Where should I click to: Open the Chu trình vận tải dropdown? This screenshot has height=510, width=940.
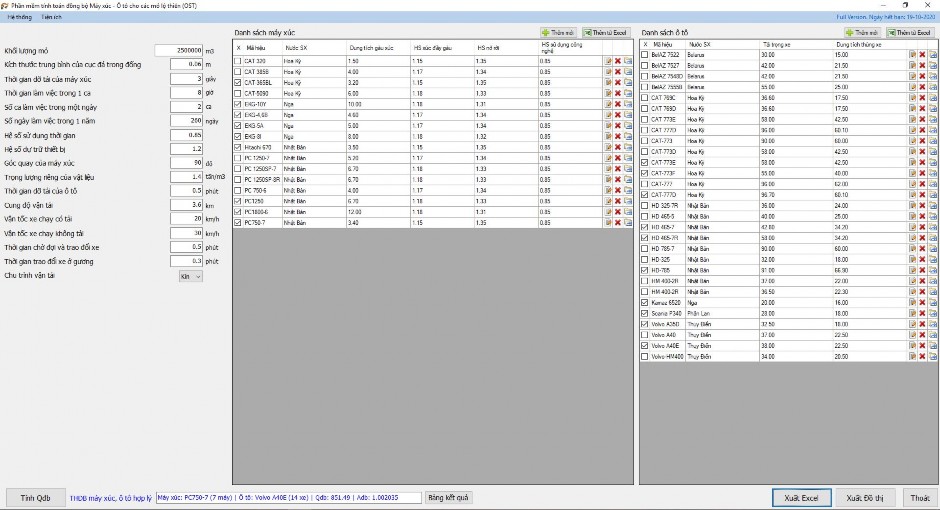coord(190,275)
